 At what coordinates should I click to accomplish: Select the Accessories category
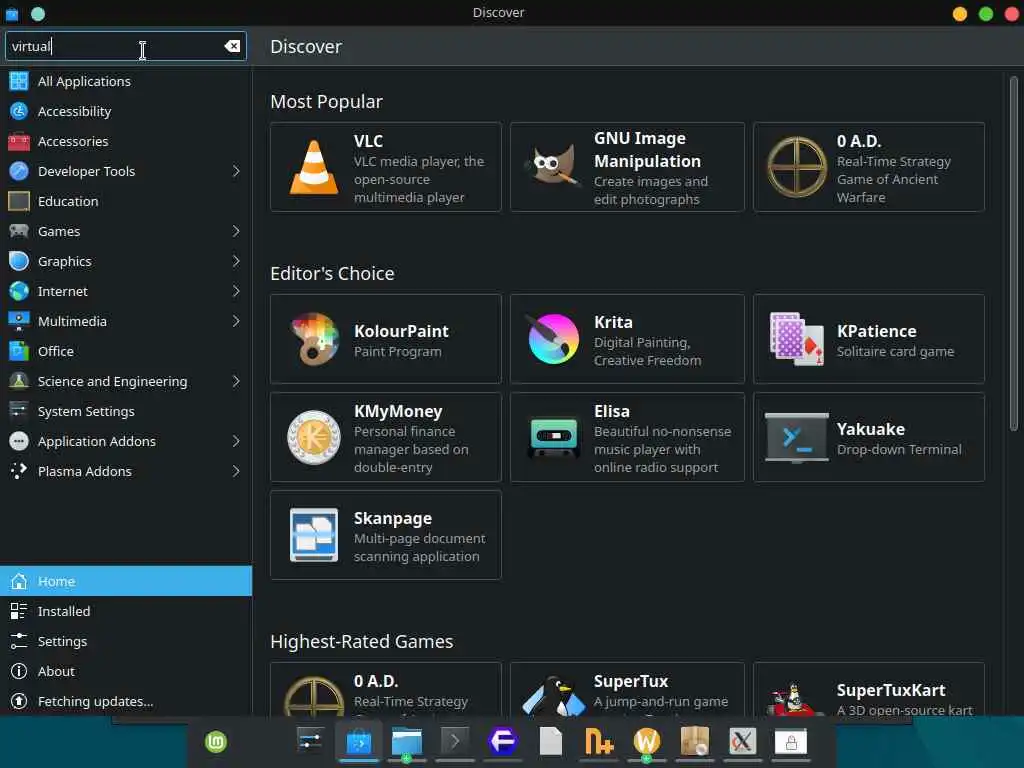(126, 141)
